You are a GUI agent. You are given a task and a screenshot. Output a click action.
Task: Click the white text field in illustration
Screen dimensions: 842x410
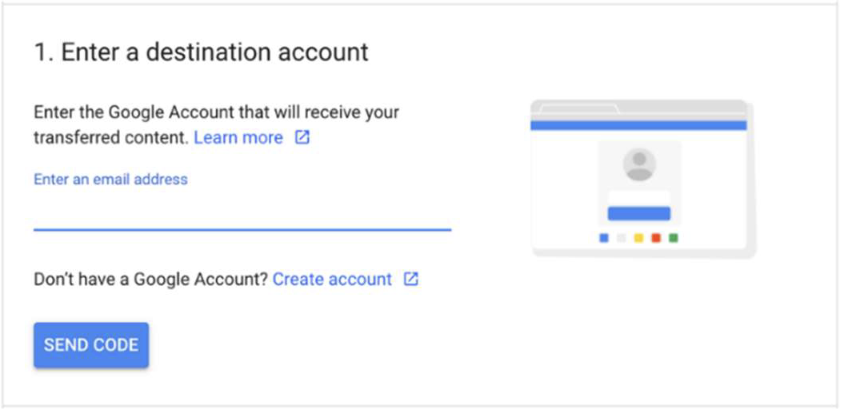click(x=639, y=196)
